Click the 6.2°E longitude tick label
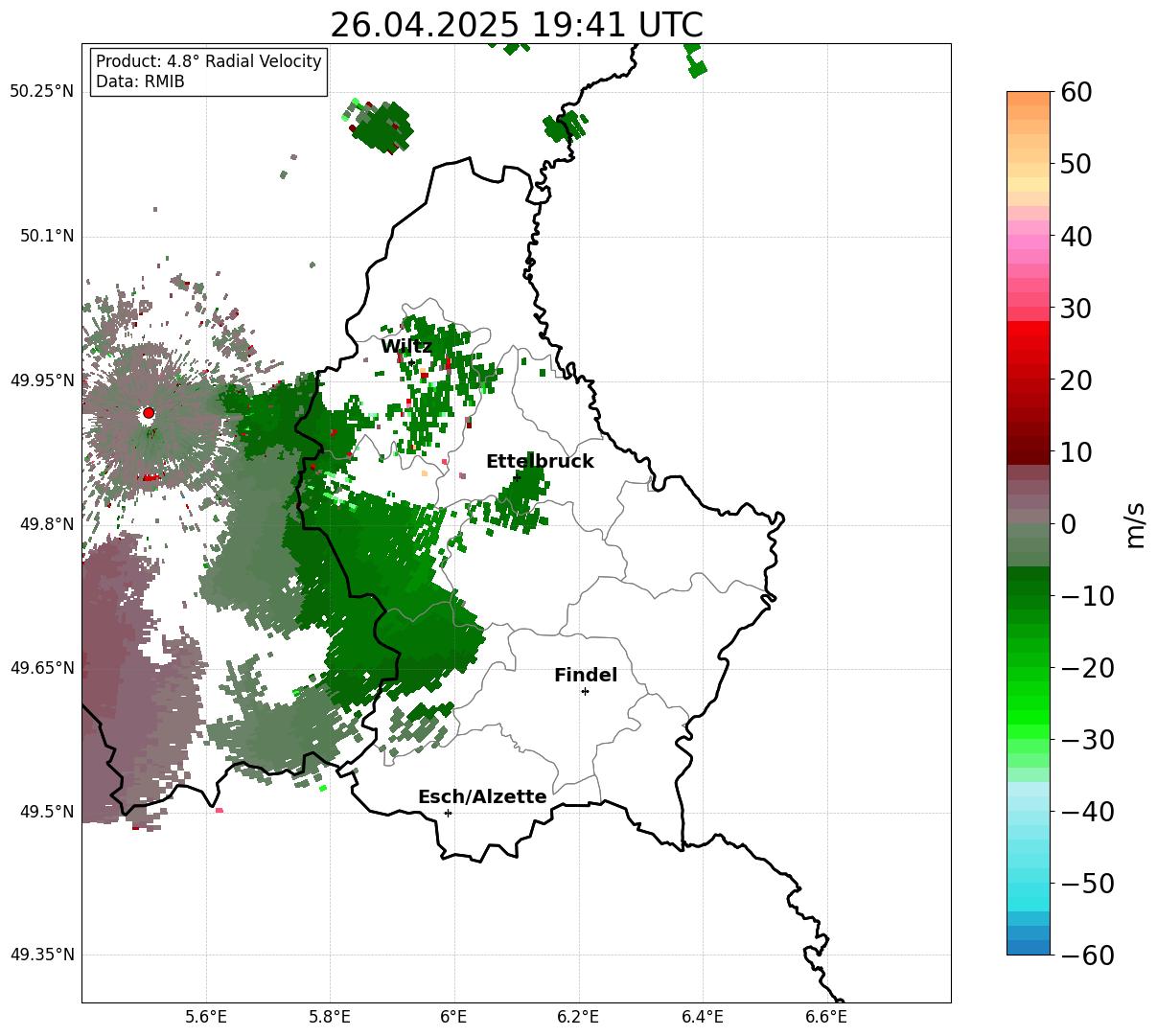 pos(579,1017)
